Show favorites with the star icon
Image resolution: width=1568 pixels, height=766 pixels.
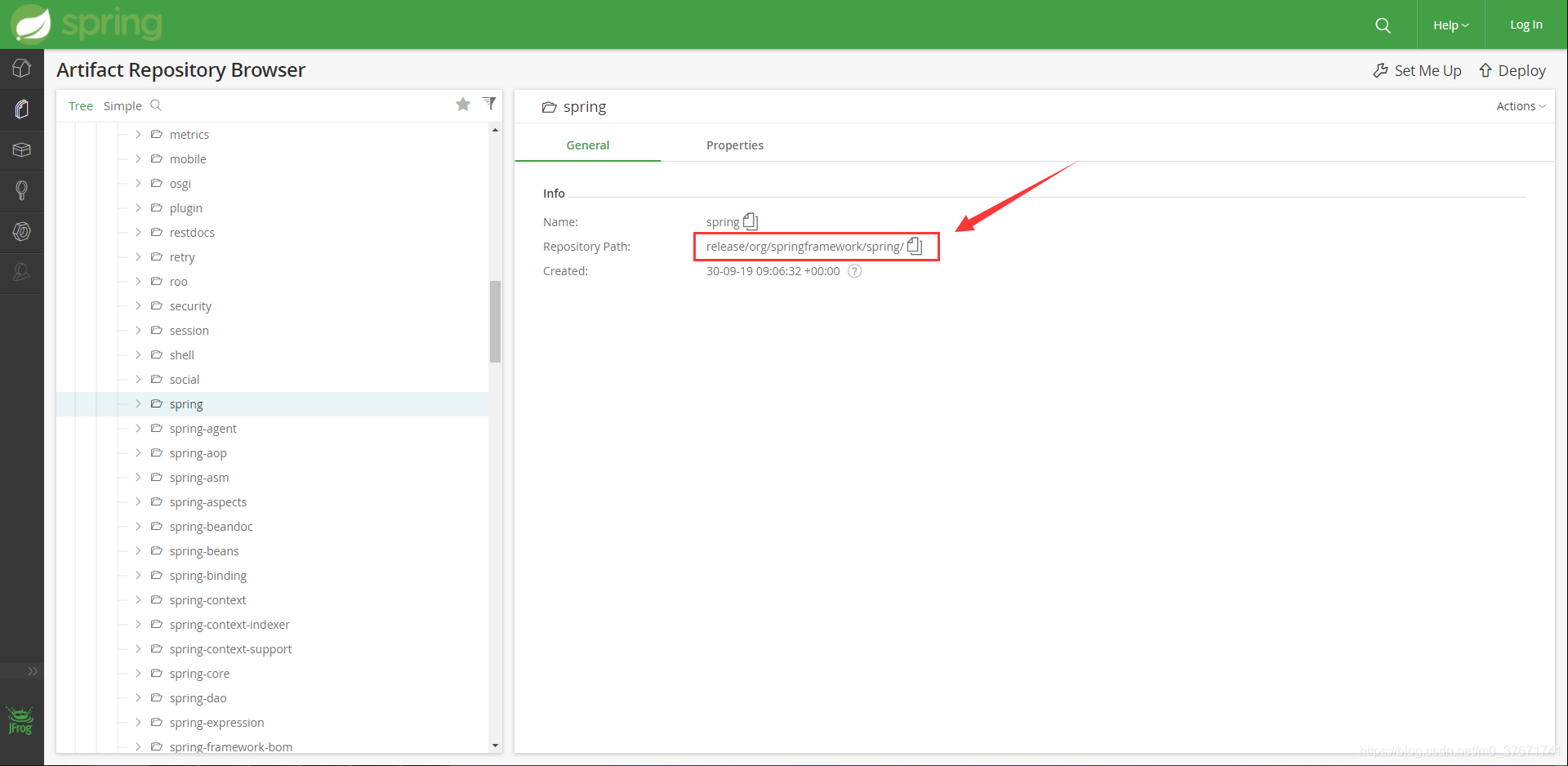(463, 104)
